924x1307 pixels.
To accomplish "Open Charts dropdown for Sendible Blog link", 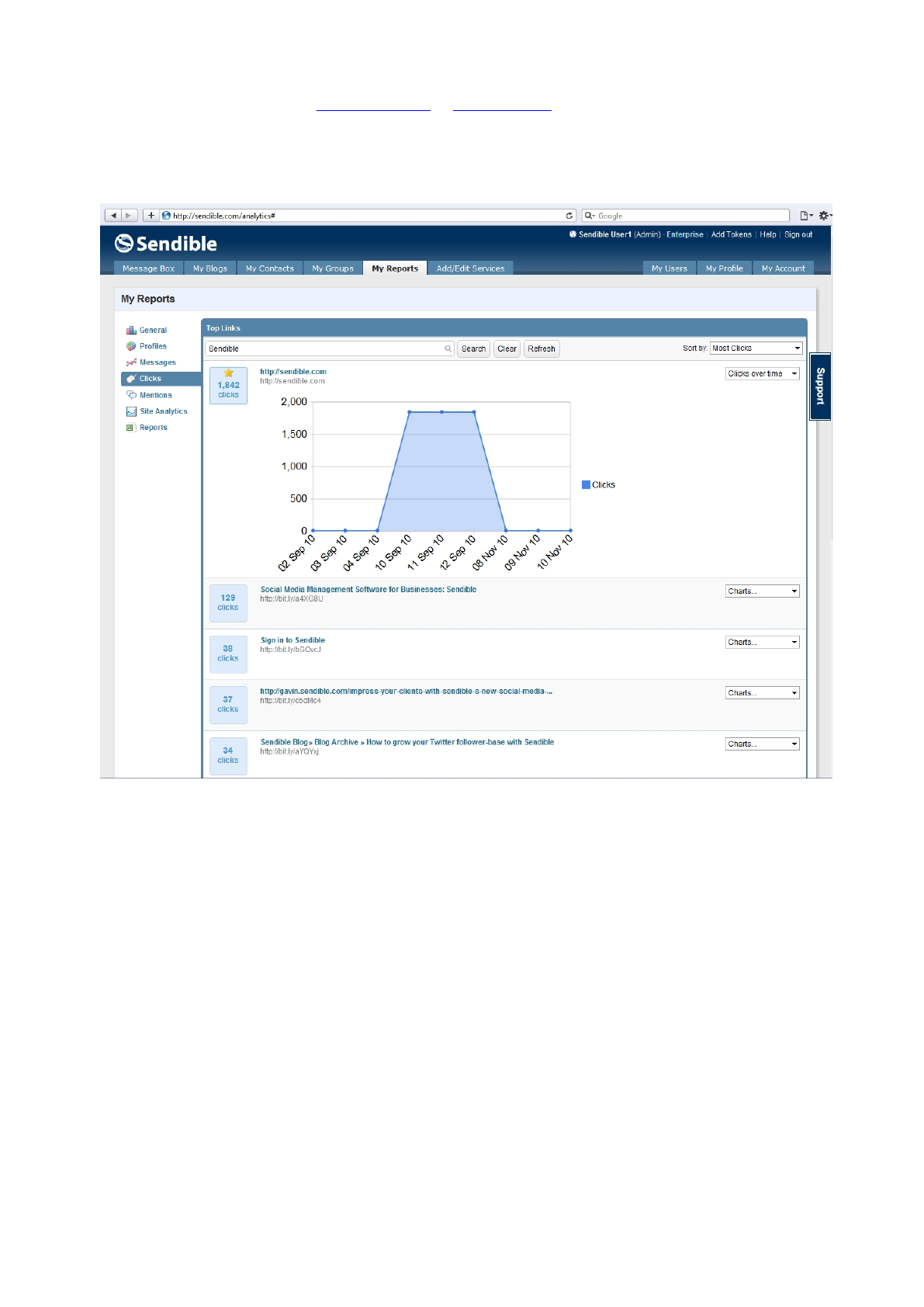I will (763, 744).
